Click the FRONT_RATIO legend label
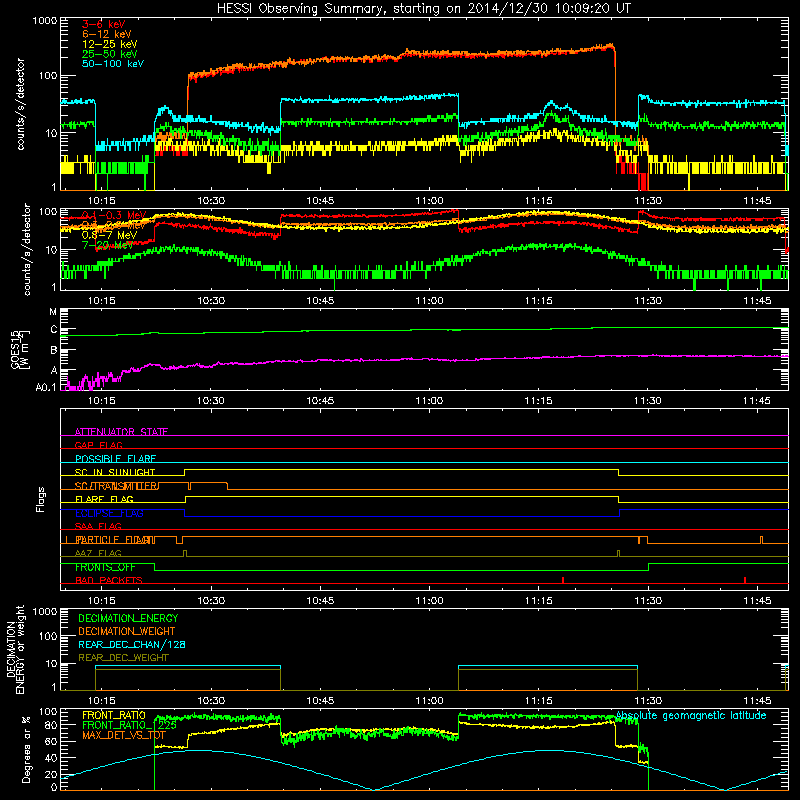The height and width of the screenshot is (800, 800). point(114,715)
